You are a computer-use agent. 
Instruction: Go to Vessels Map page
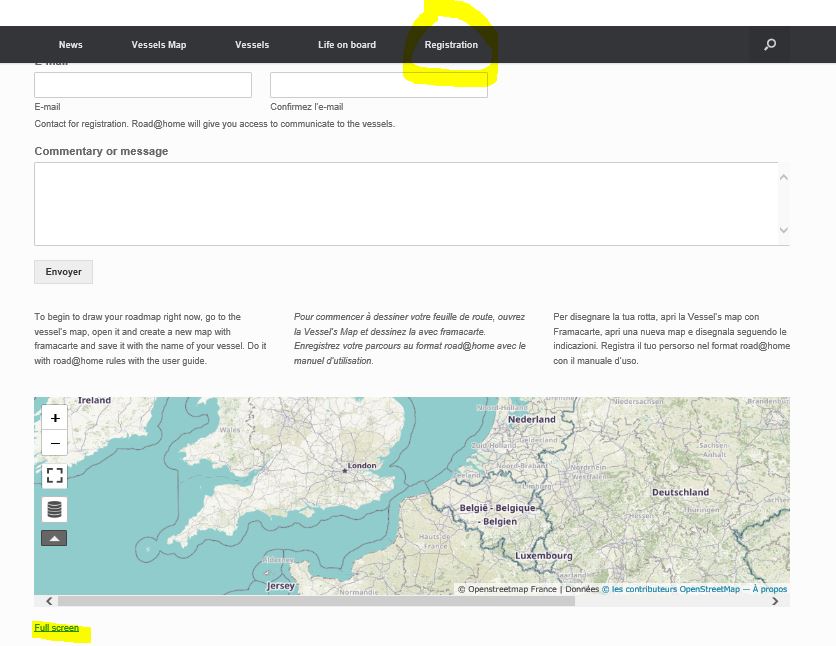159,45
